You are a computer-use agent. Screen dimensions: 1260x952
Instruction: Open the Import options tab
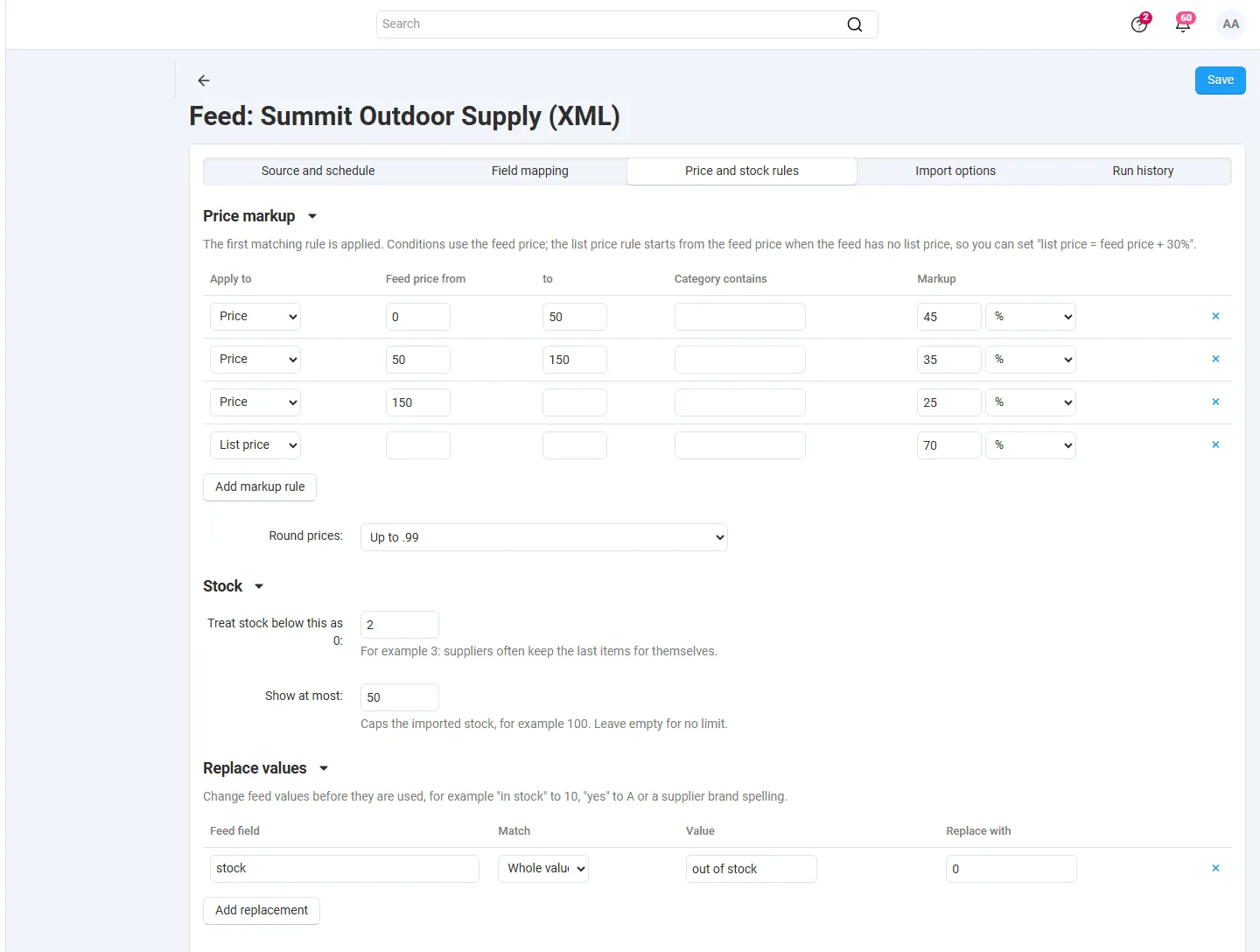[x=955, y=171]
